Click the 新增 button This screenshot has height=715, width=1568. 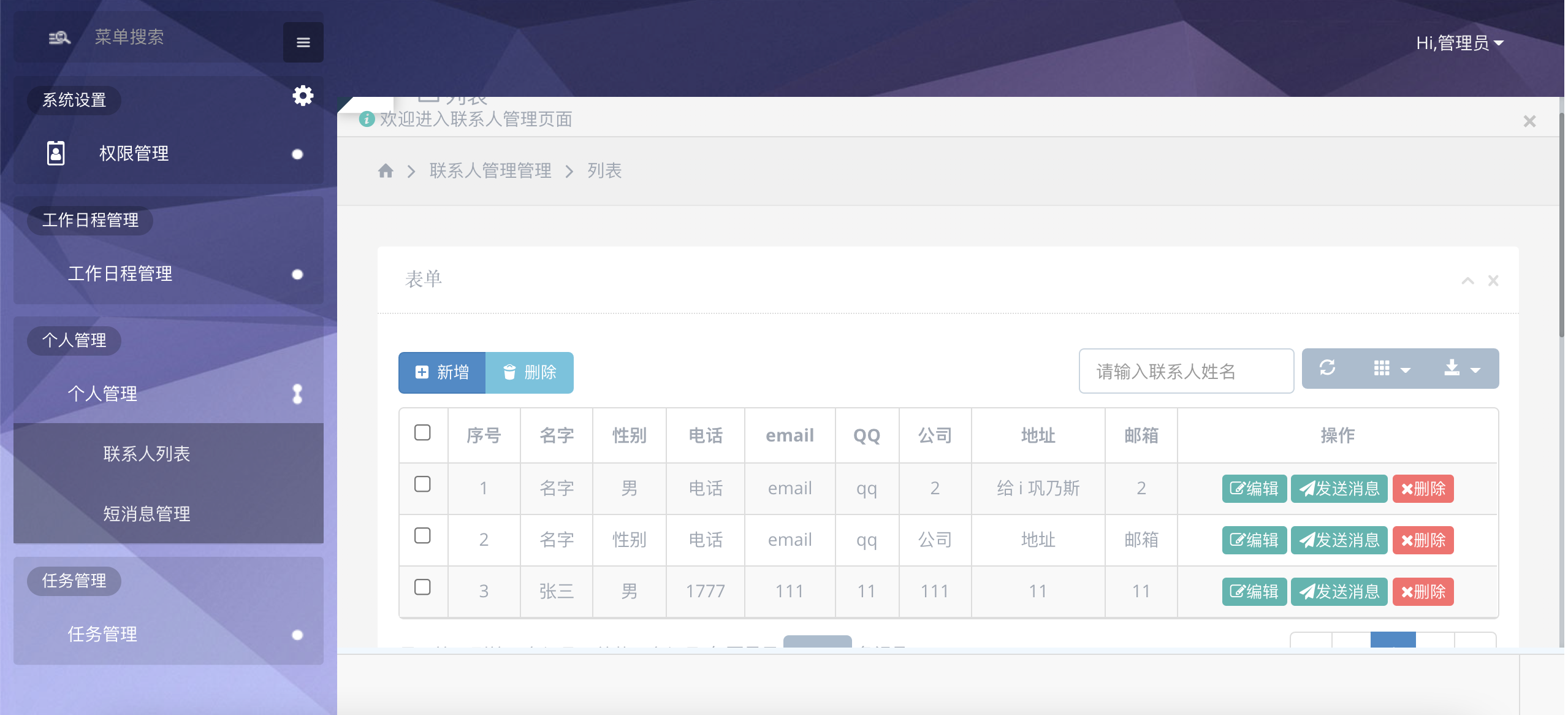click(442, 372)
